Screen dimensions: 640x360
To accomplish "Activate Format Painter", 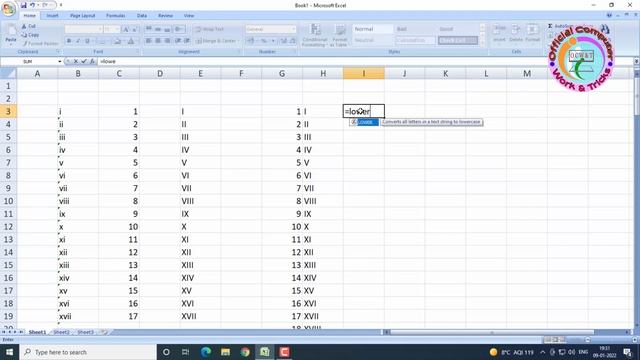I will [x=40, y=43].
